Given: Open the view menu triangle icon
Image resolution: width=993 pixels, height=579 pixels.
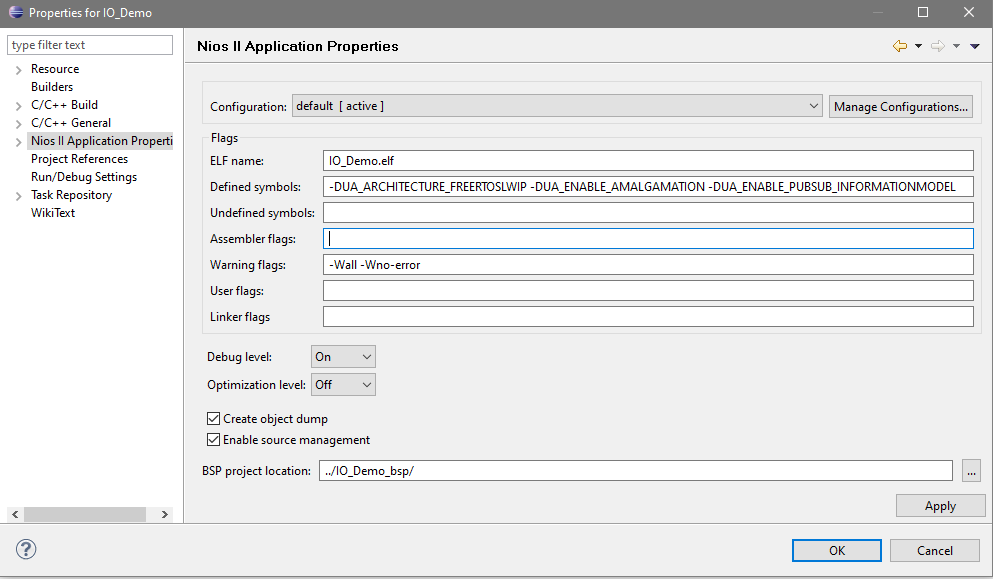Looking at the screenshot, I should [975, 46].
